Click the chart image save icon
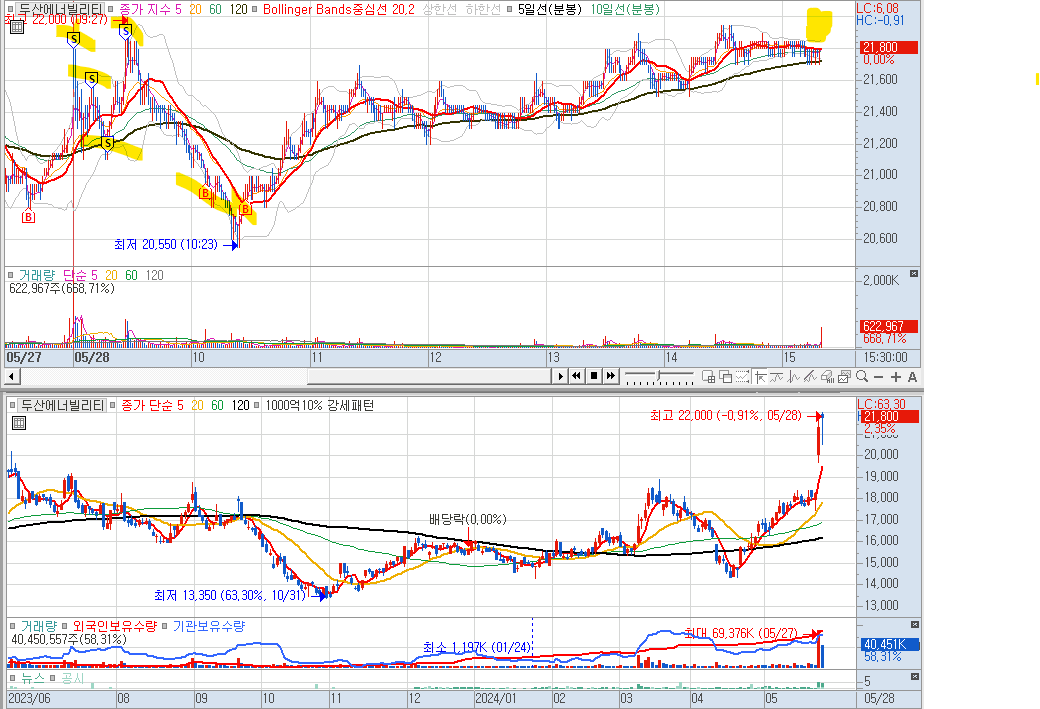The image size is (1040, 709). pos(844,377)
